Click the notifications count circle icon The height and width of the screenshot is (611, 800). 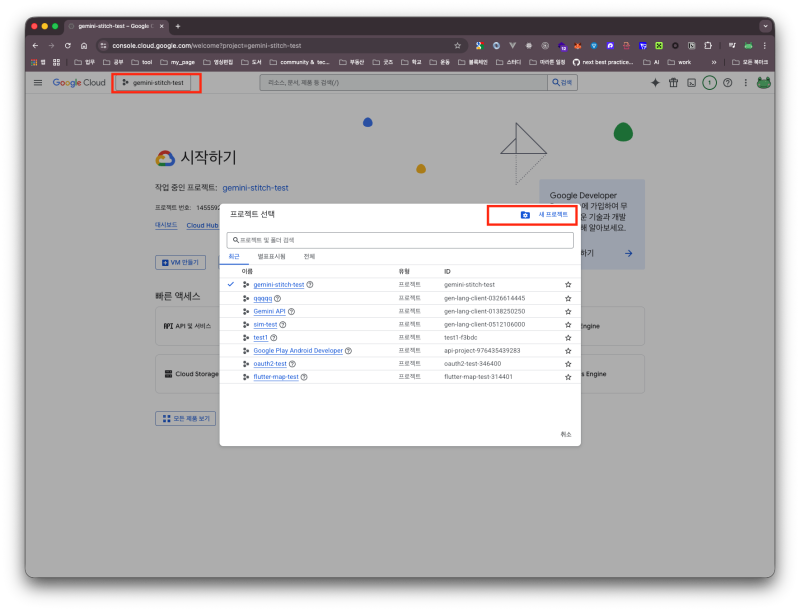click(x=709, y=83)
